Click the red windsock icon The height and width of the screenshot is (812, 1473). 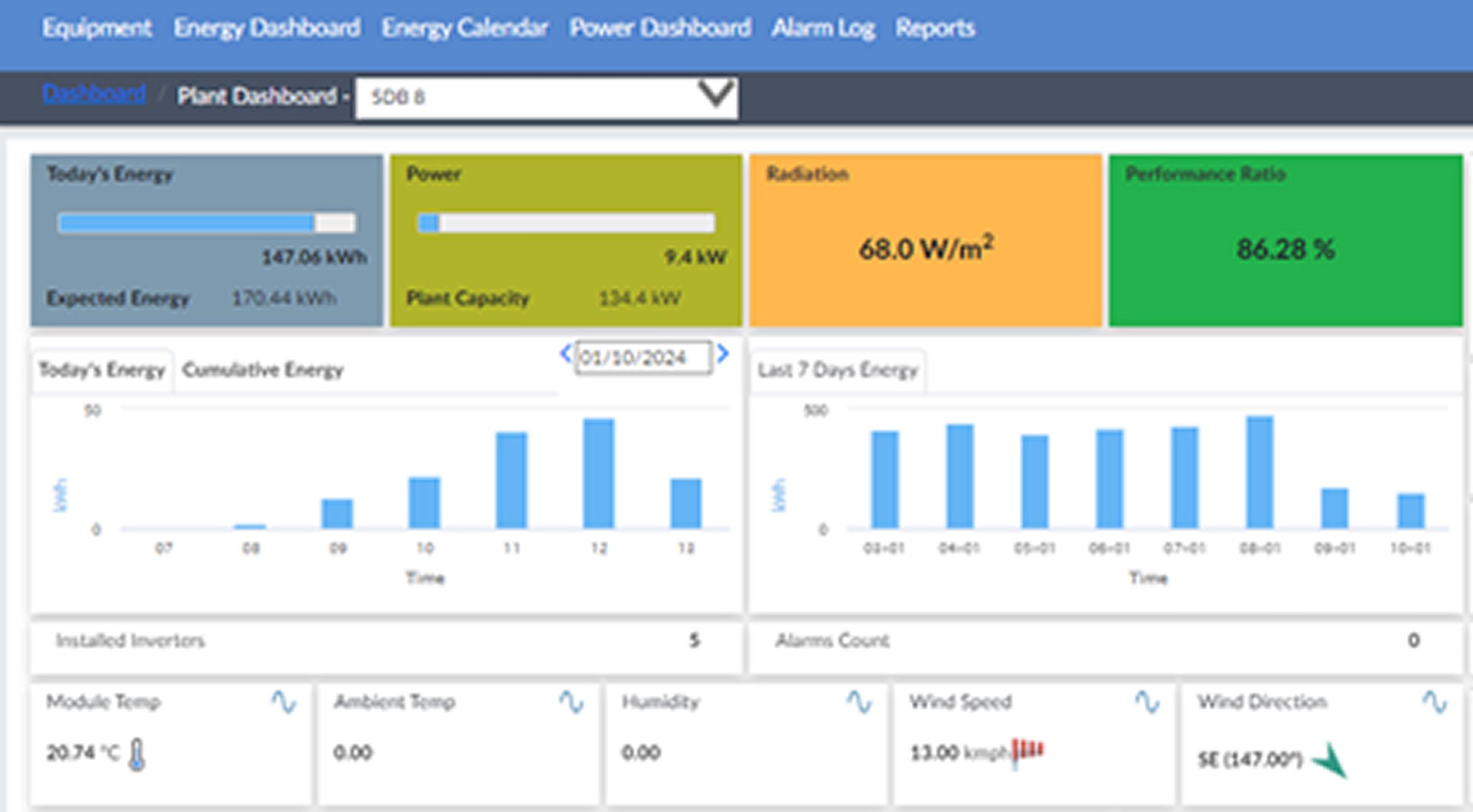point(1028,751)
